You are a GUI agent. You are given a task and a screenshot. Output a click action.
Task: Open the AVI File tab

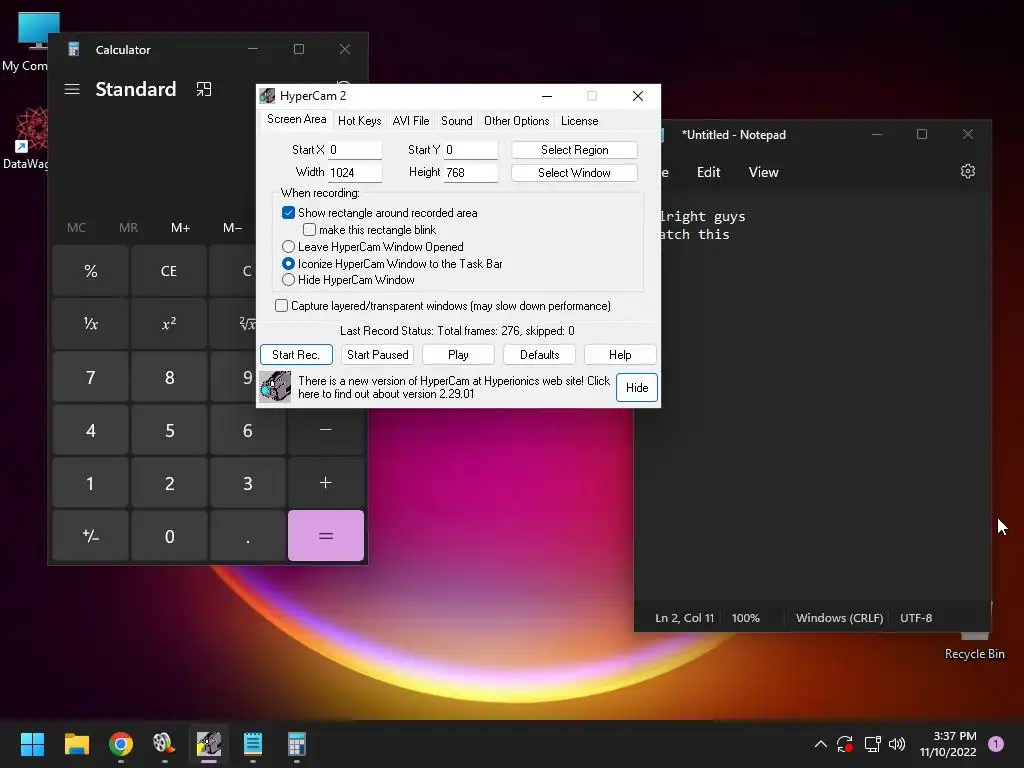click(x=411, y=121)
